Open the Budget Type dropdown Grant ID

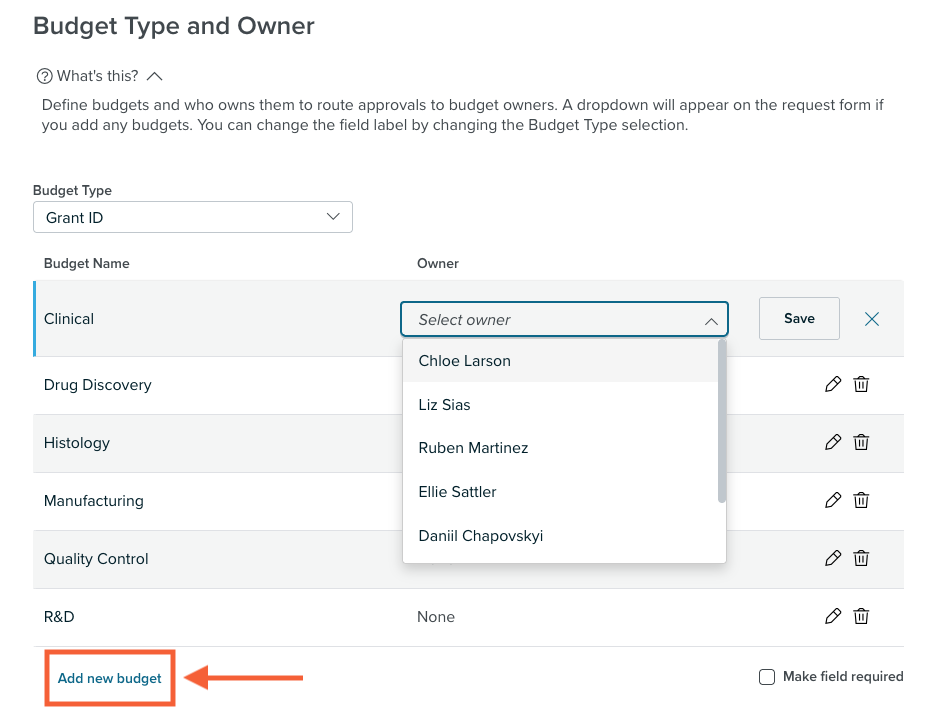pyautogui.click(x=193, y=217)
